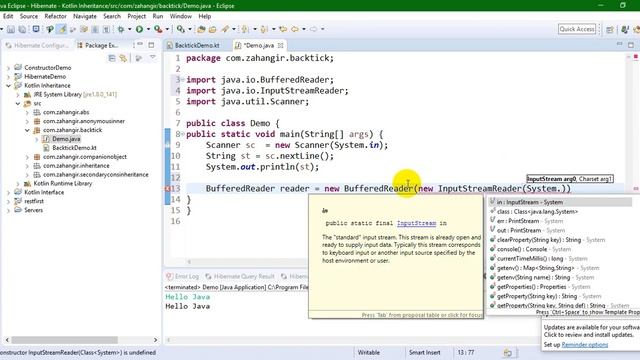Go to Last Edit Location icon
The height and width of the screenshot is (360, 640).
click(282, 29)
